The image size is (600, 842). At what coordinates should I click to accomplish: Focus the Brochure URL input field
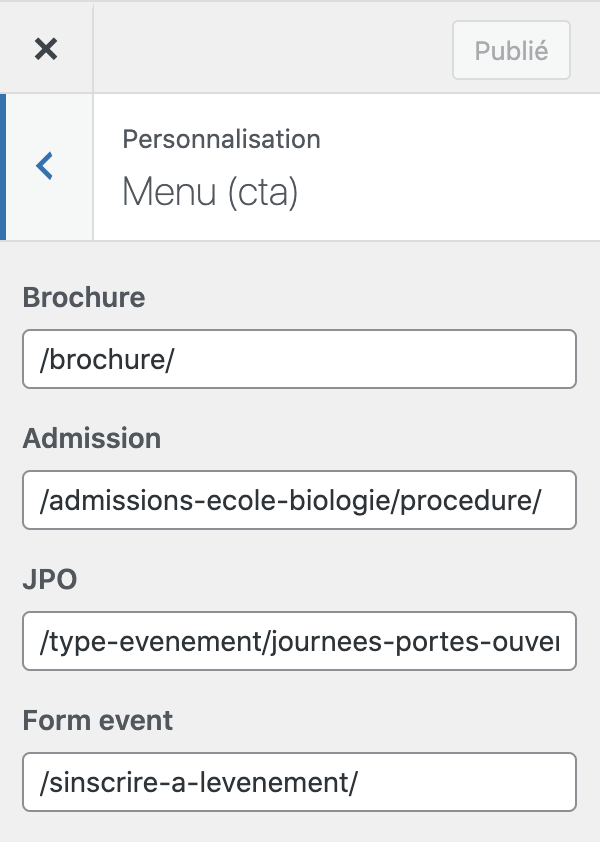299,359
